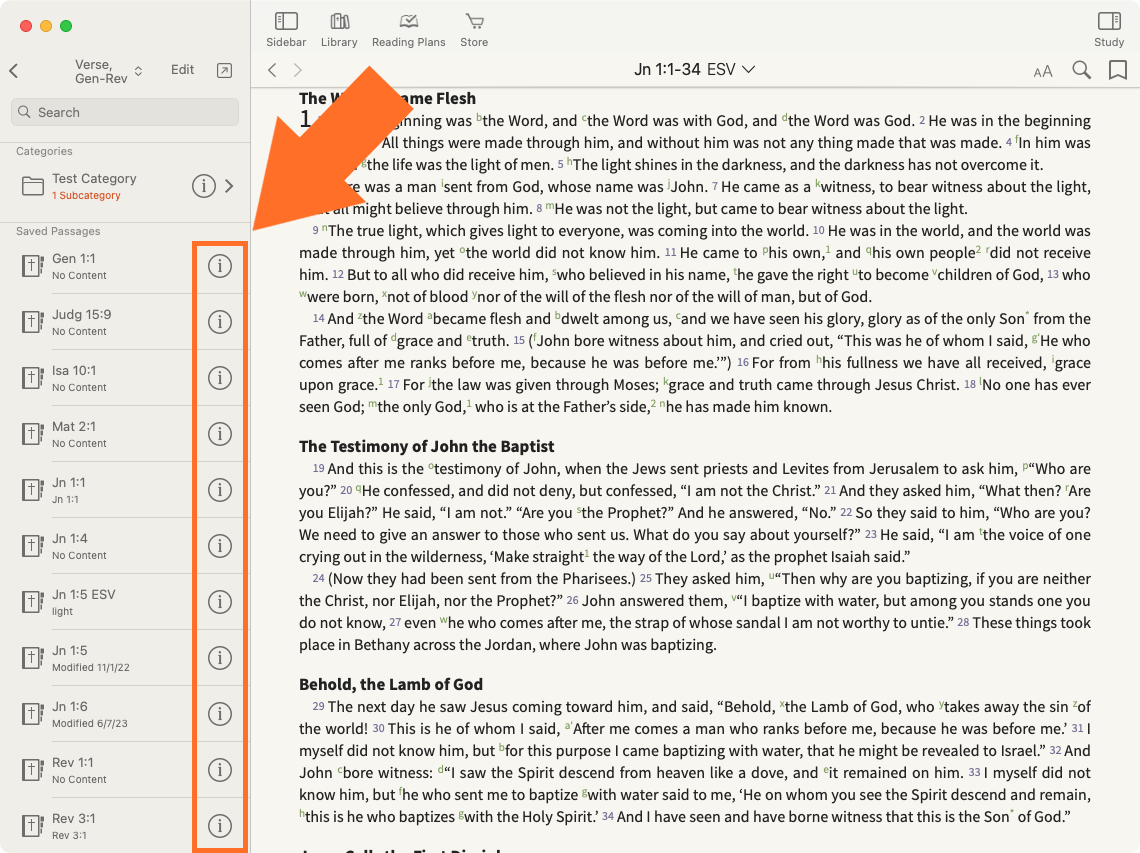1140x853 pixels.
Task: Open saved passages in new window
Action: pos(225,70)
